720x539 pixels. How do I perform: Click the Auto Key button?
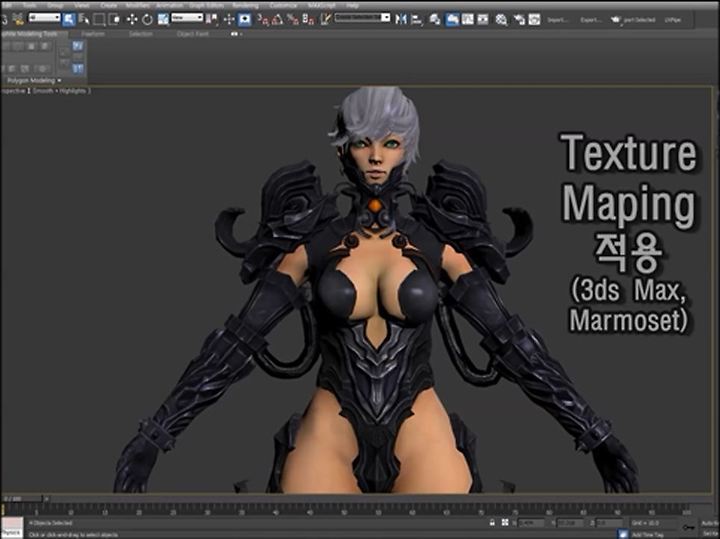tap(710, 523)
